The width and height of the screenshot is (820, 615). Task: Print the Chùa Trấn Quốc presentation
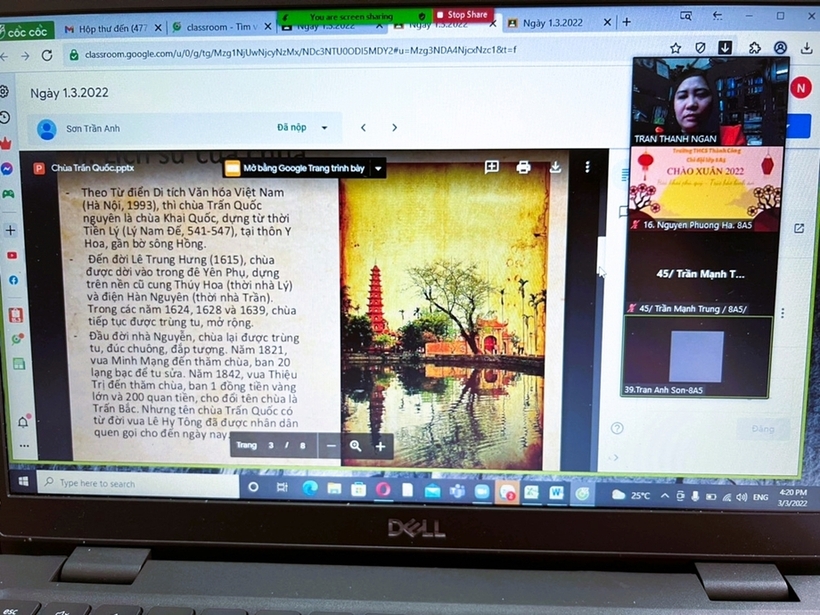click(x=523, y=168)
